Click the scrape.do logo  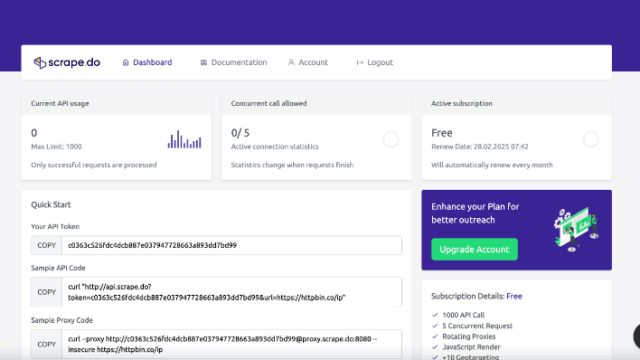click(67, 62)
